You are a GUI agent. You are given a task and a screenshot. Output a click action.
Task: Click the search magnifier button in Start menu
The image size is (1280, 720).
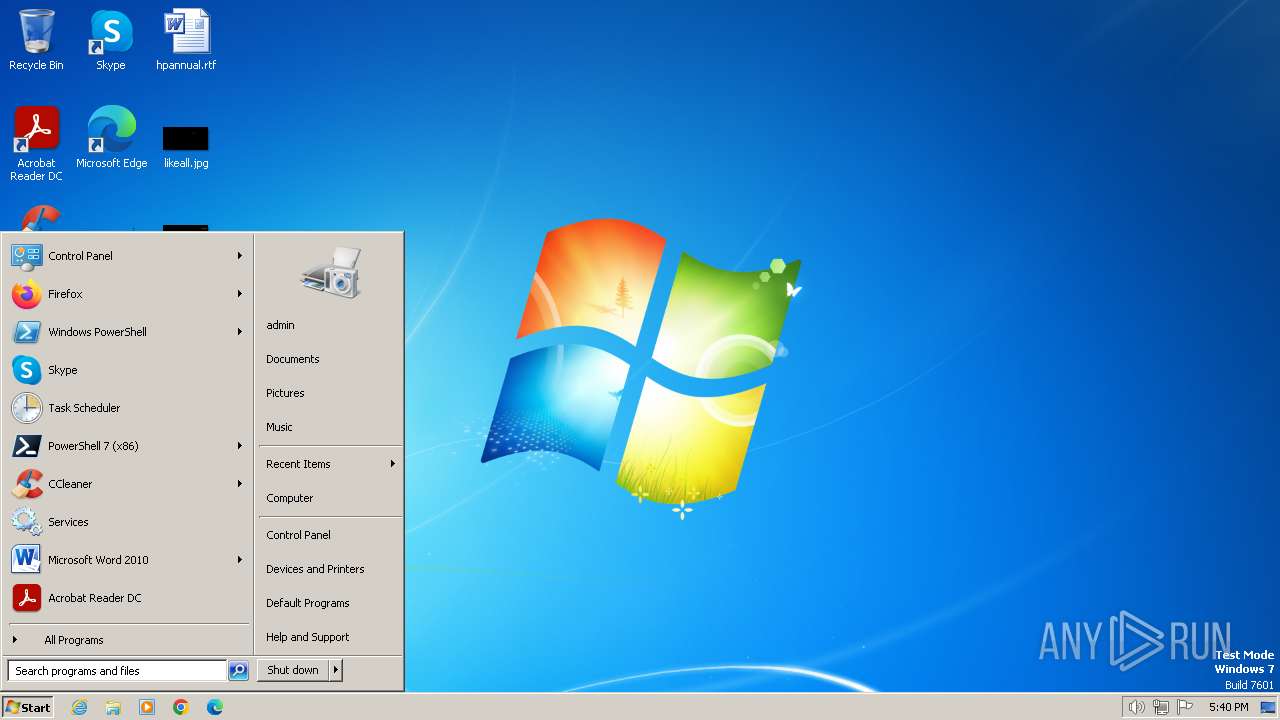coord(238,671)
